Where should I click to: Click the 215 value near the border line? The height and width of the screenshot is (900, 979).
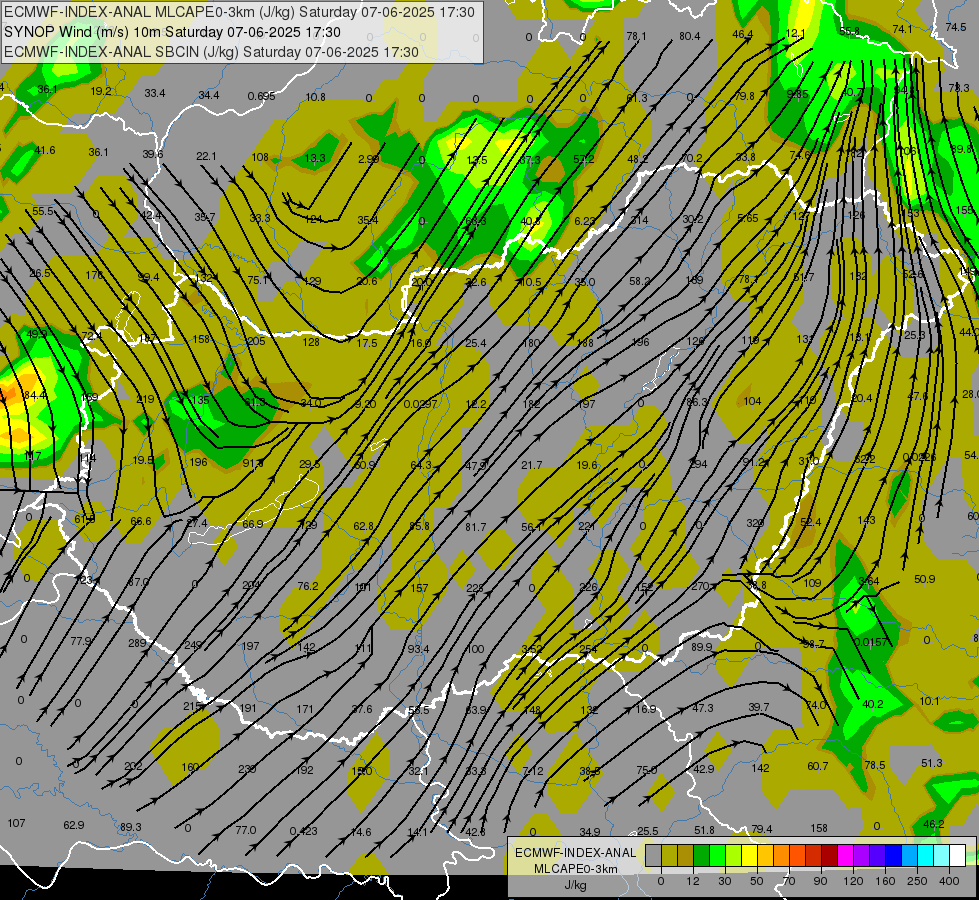pyautogui.click(x=192, y=706)
